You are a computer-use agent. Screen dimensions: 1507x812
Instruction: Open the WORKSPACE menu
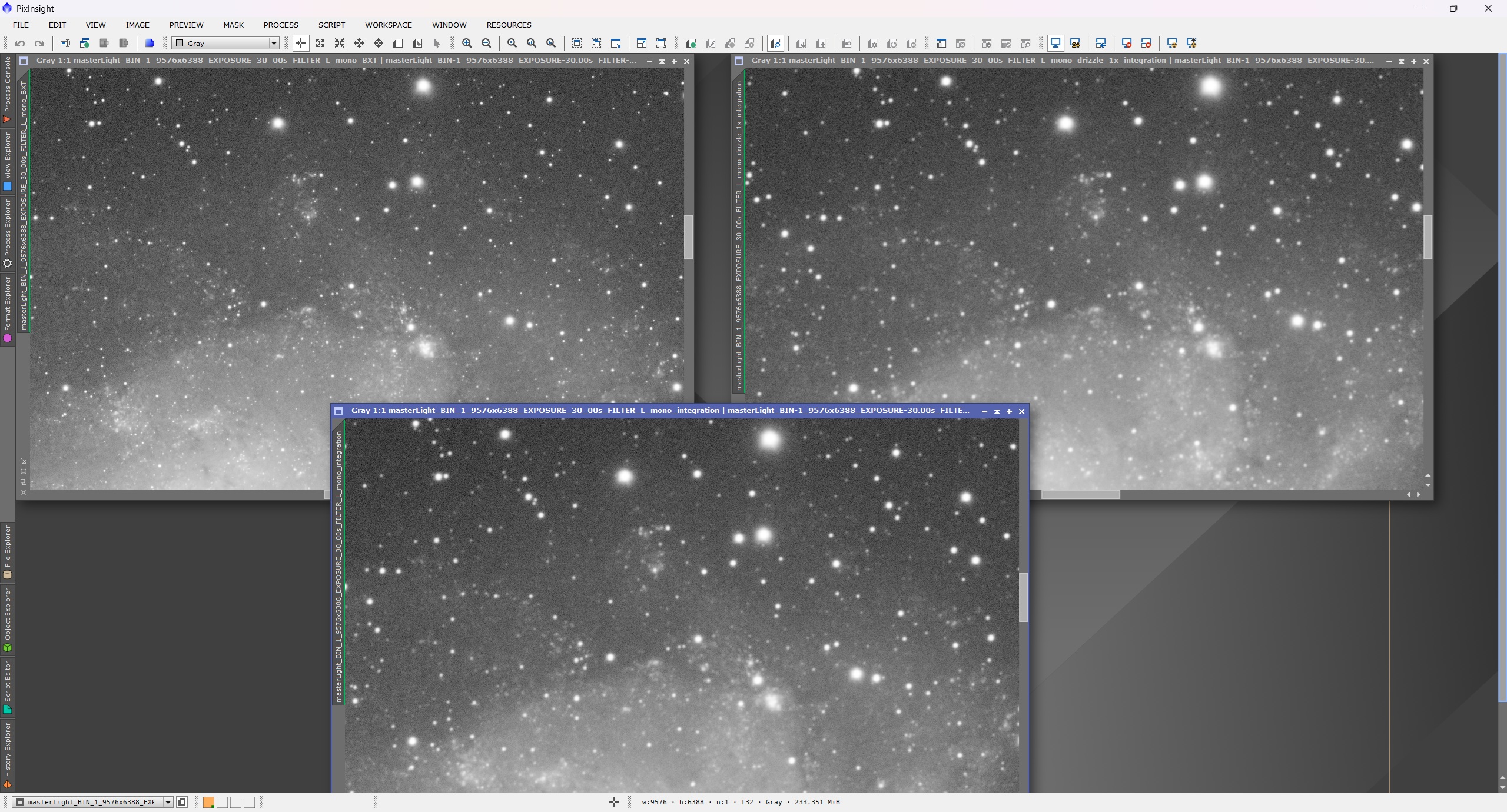click(389, 25)
